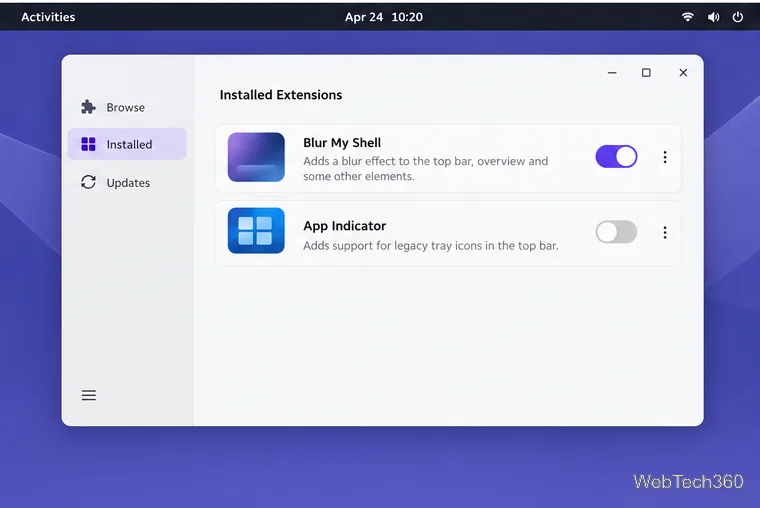The width and height of the screenshot is (760, 508).
Task: Open Blur My Shell more options menu
Action: [x=665, y=157]
